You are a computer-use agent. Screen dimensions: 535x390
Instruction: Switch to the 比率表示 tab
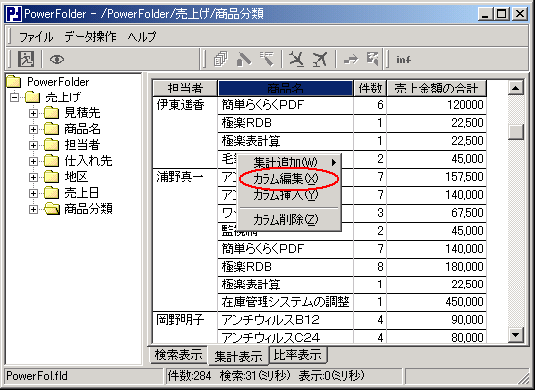pyautogui.click(x=298, y=355)
